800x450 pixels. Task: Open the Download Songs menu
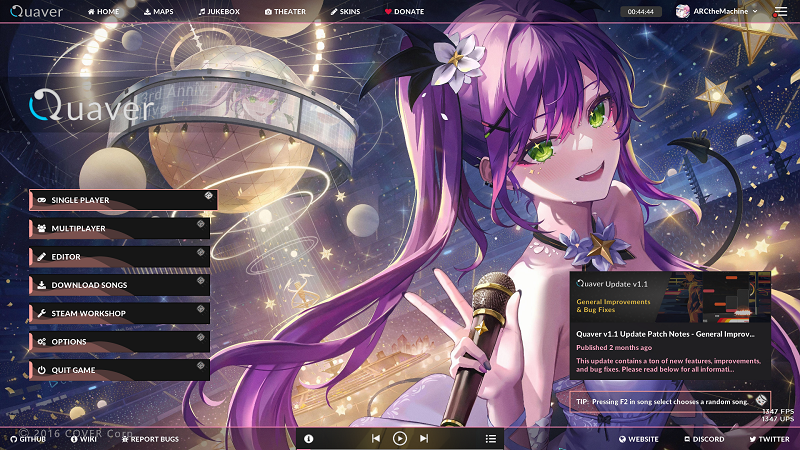(x=119, y=285)
